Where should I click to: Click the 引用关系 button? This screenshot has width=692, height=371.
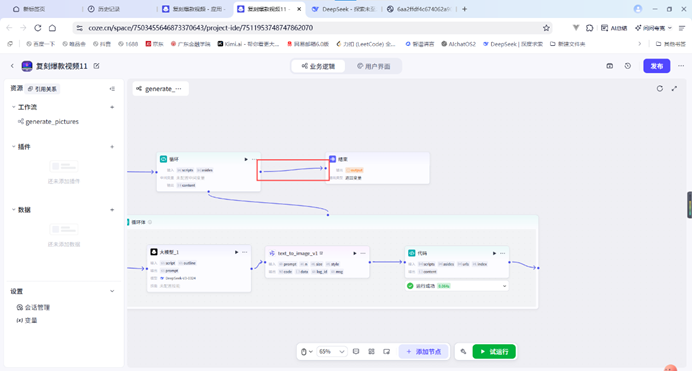[42, 89]
